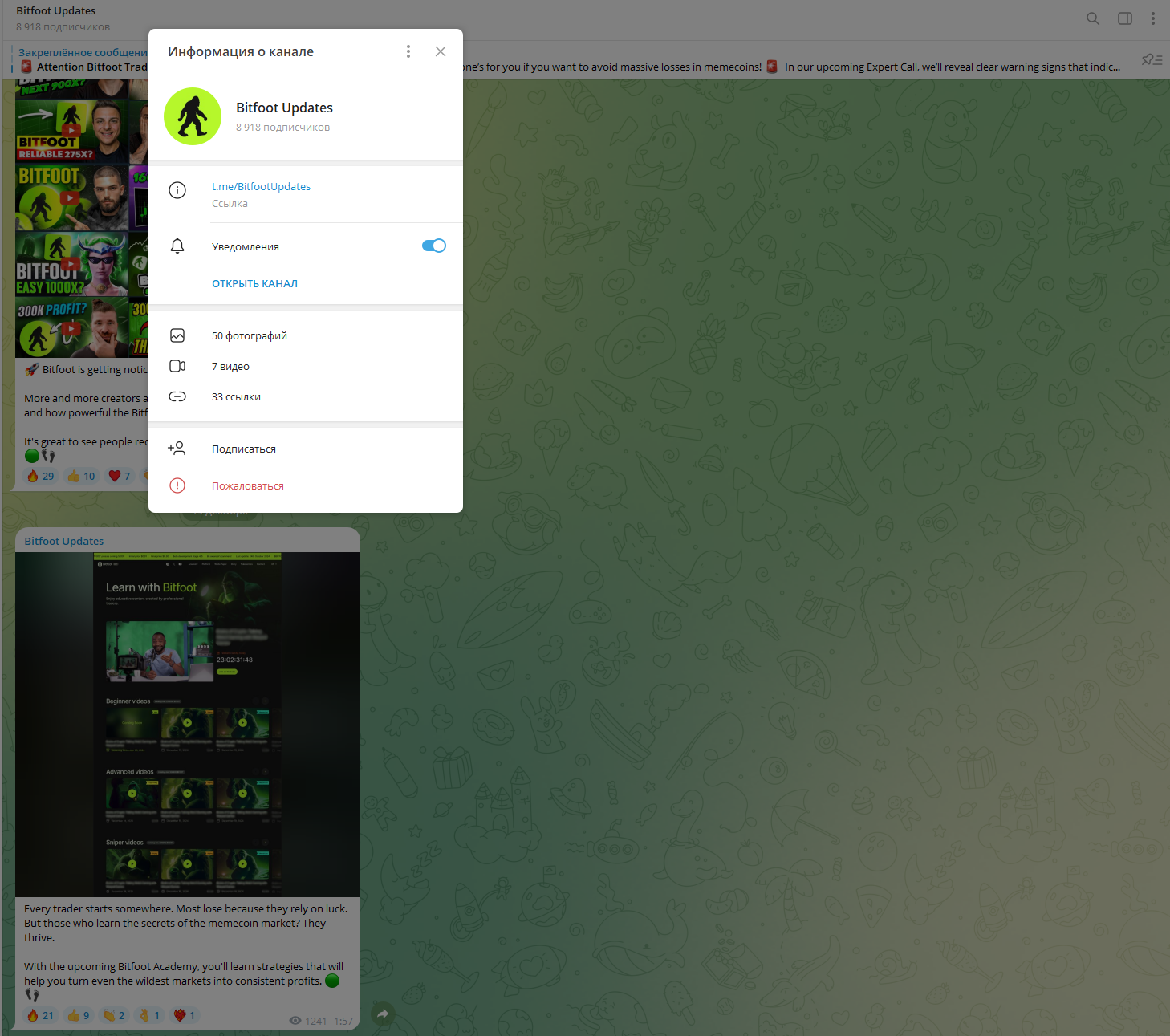This screenshot has height=1036, width=1170.
Task: Open the 300K PROFIT video thumbnail
Action: click(71, 328)
